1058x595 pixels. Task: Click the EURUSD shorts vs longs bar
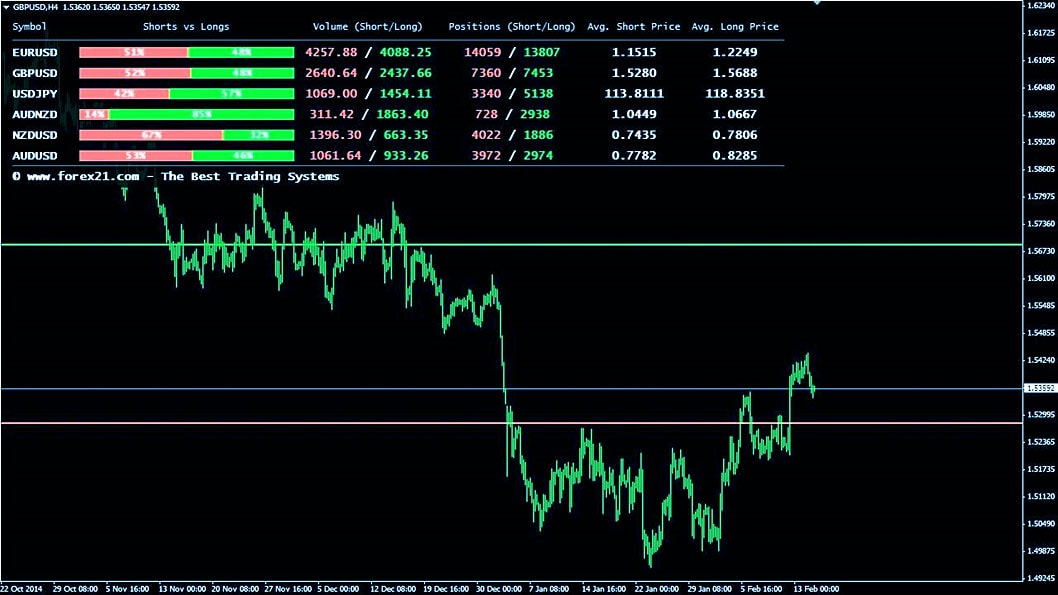point(187,52)
